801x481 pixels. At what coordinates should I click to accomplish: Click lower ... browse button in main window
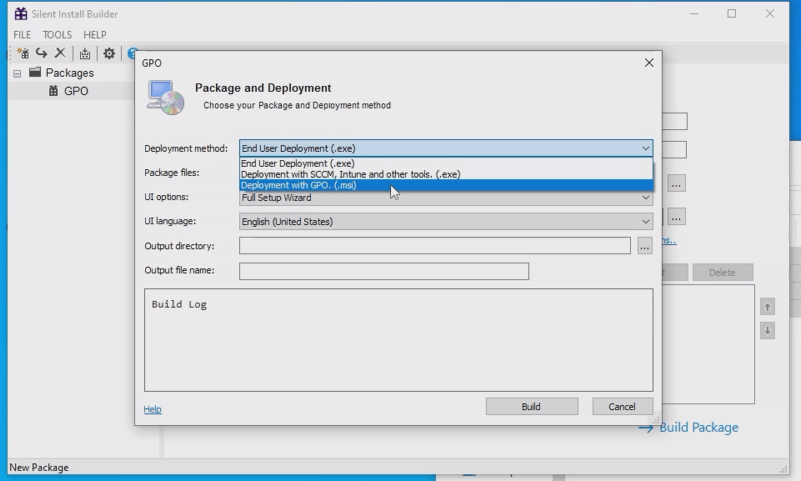pyautogui.click(x=676, y=218)
